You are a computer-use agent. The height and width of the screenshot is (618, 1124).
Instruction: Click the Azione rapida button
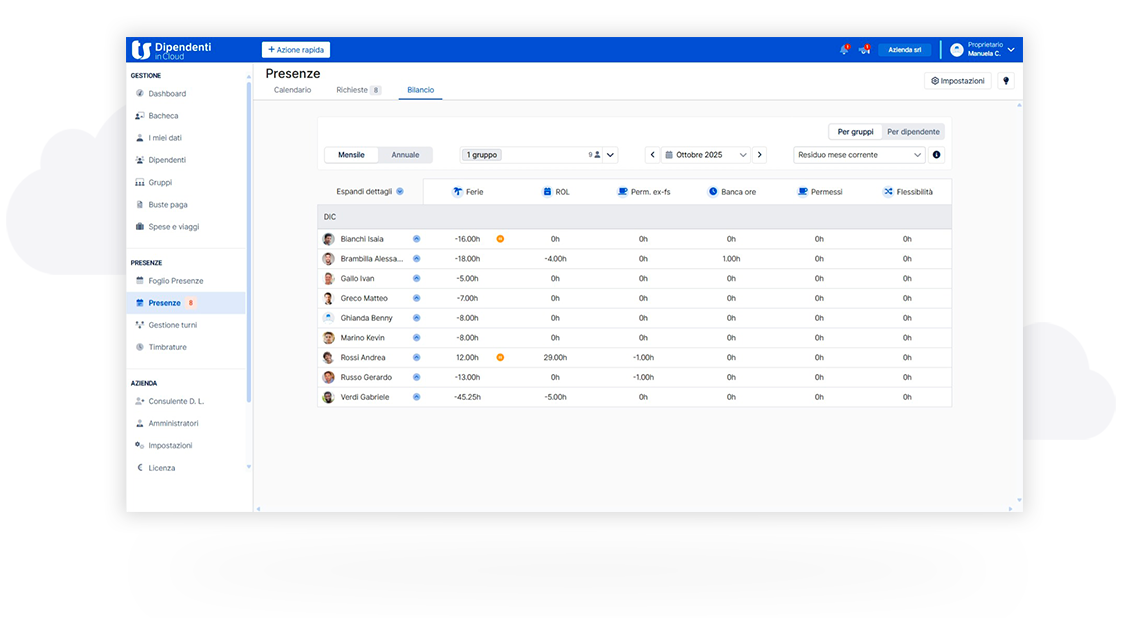(x=296, y=50)
